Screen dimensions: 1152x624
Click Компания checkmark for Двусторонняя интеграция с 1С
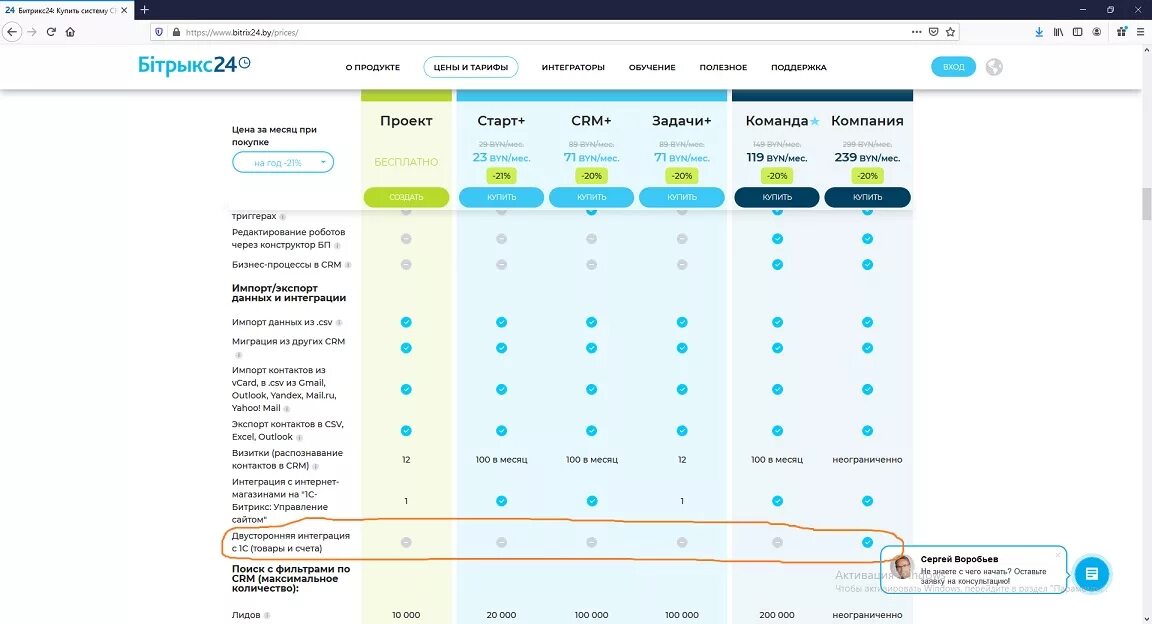[x=868, y=542]
